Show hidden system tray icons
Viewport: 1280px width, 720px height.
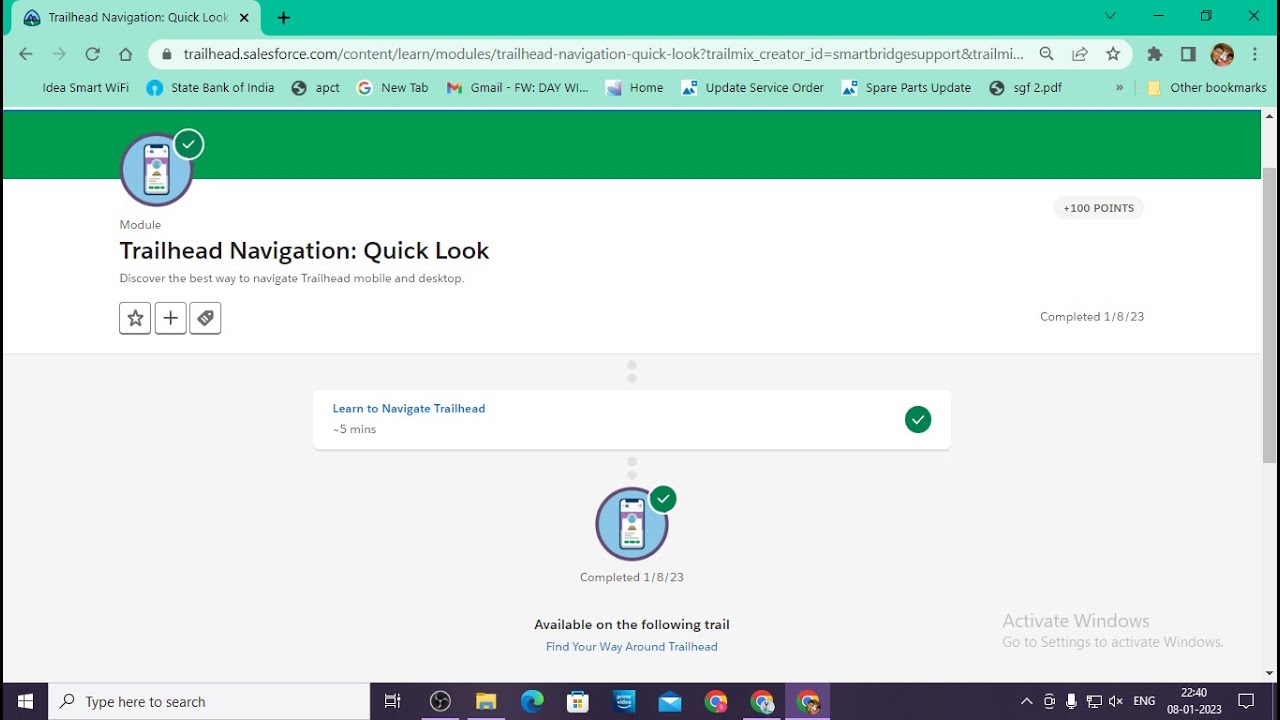[1026, 702]
